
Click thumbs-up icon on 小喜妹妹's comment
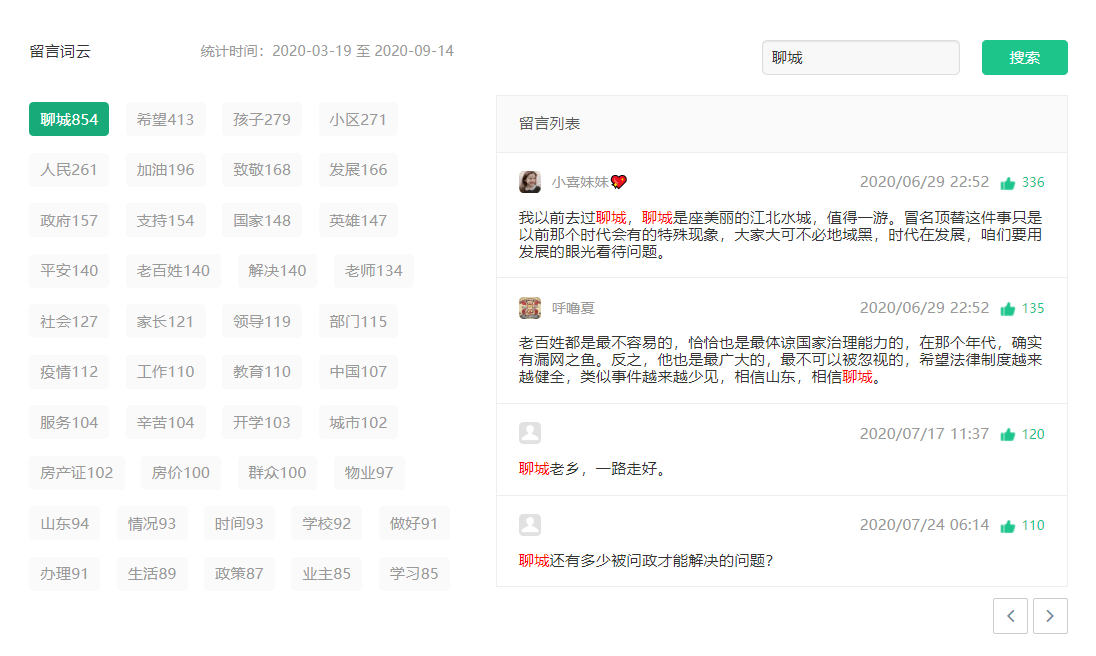coord(1008,183)
